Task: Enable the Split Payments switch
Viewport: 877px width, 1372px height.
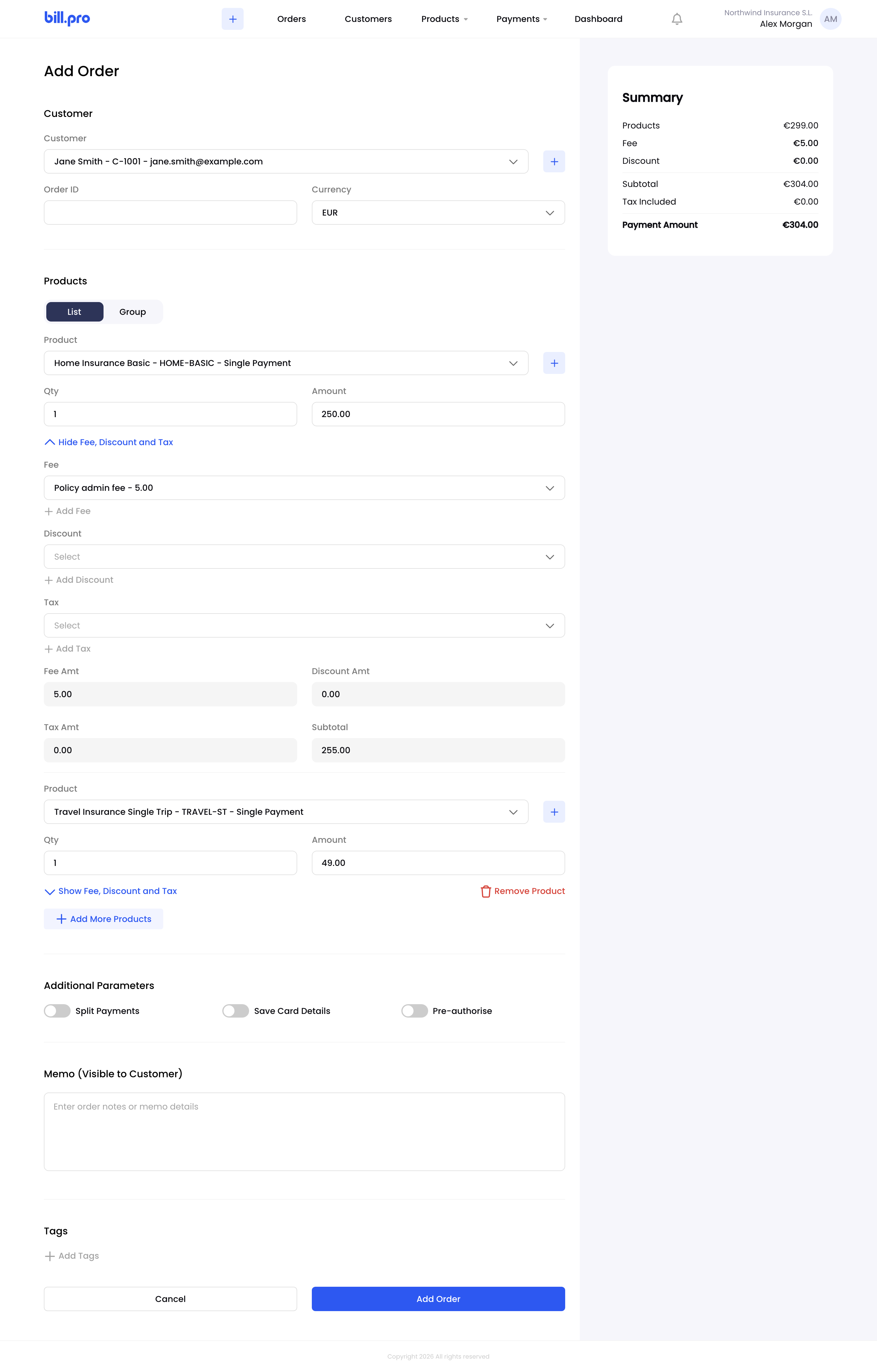Action: [57, 1011]
